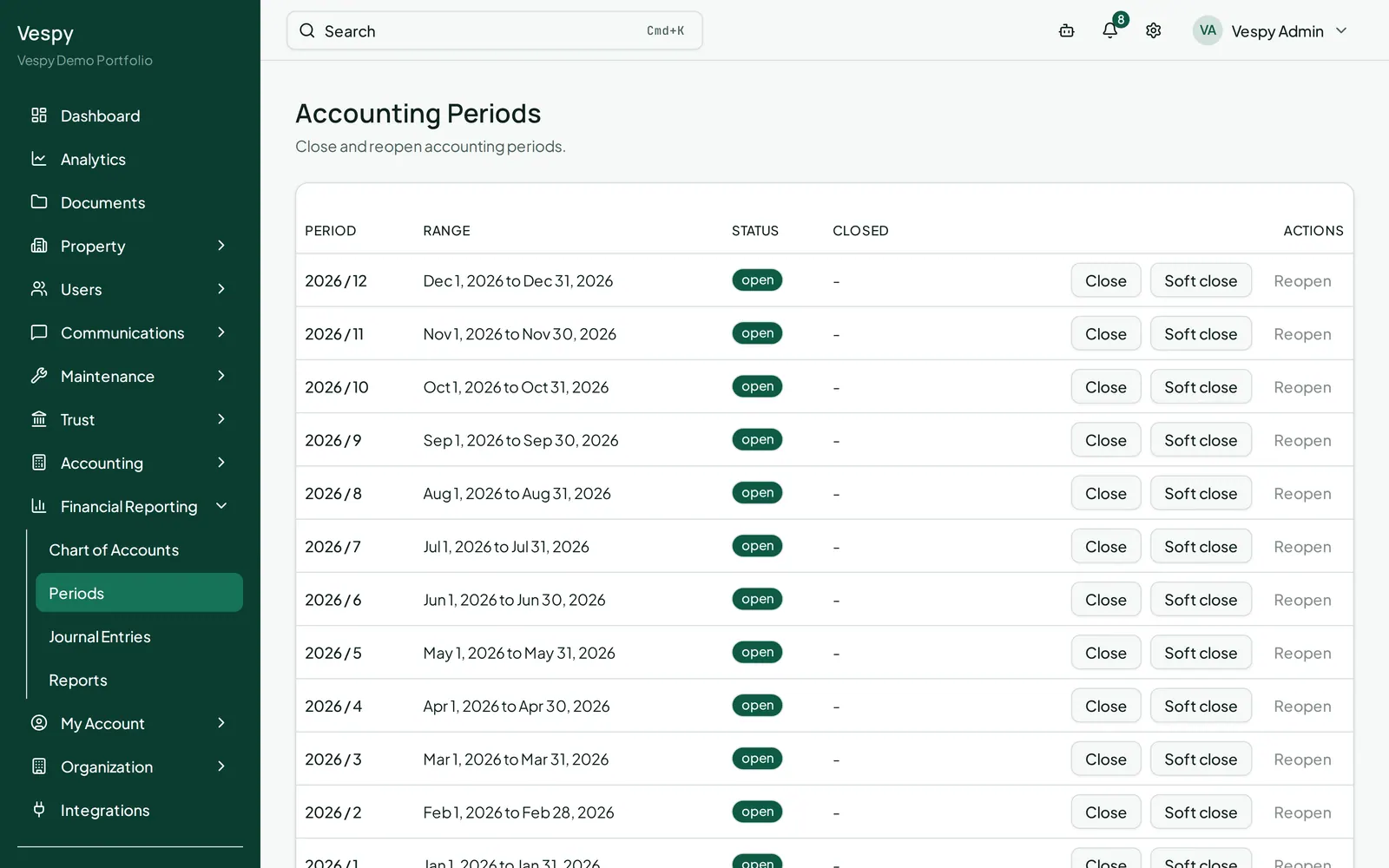Click the Integrations plug icon
Viewport: 1389px width, 868px height.
(x=39, y=810)
